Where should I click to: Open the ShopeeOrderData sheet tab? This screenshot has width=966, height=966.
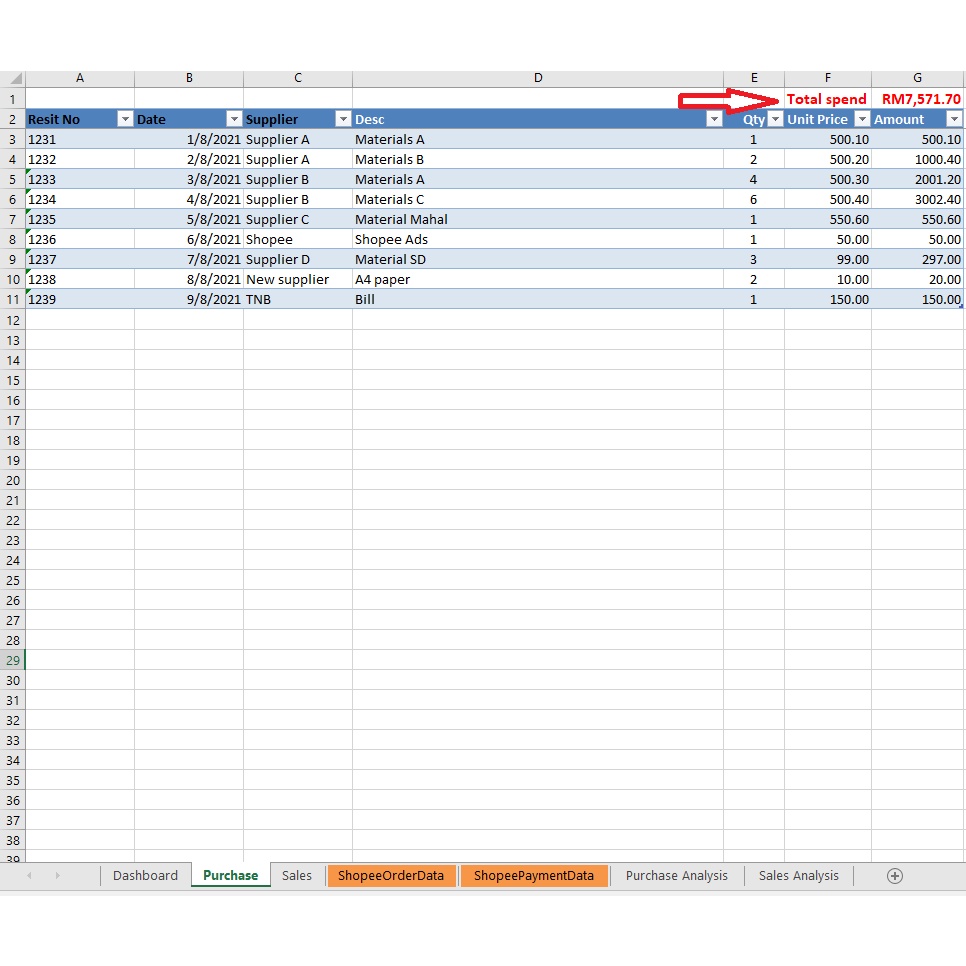point(390,876)
